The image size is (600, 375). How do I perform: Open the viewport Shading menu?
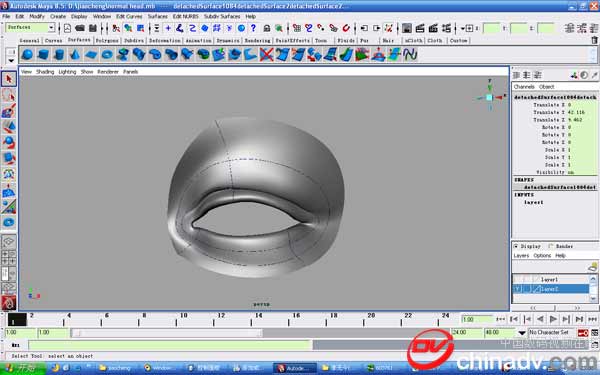pyautogui.click(x=45, y=72)
